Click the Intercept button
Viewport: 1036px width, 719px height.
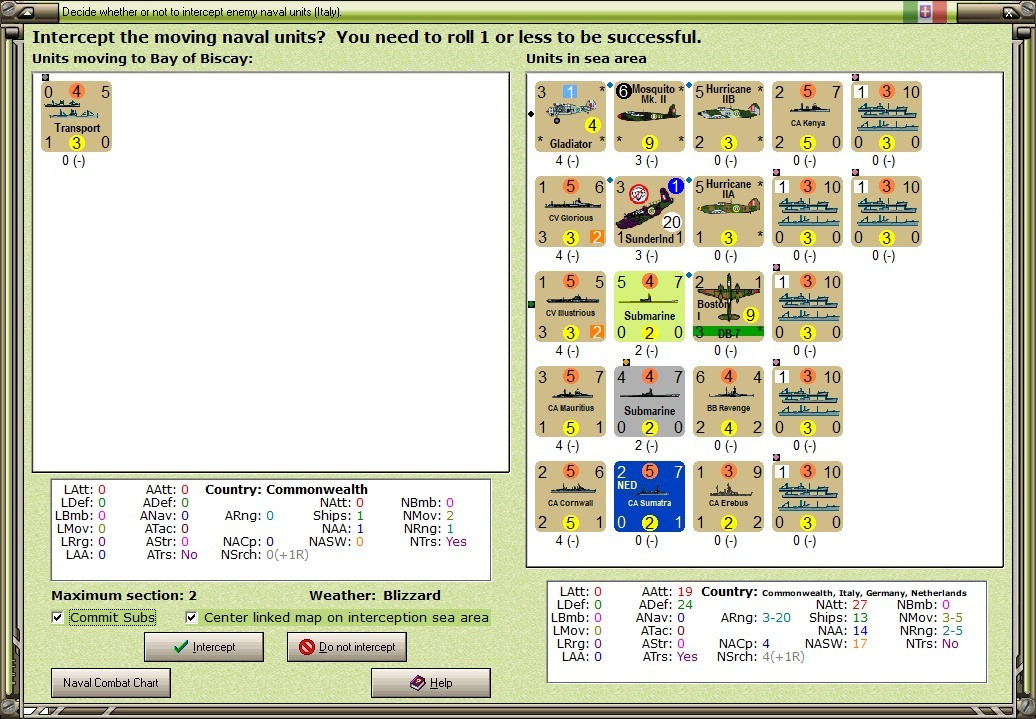(x=204, y=647)
